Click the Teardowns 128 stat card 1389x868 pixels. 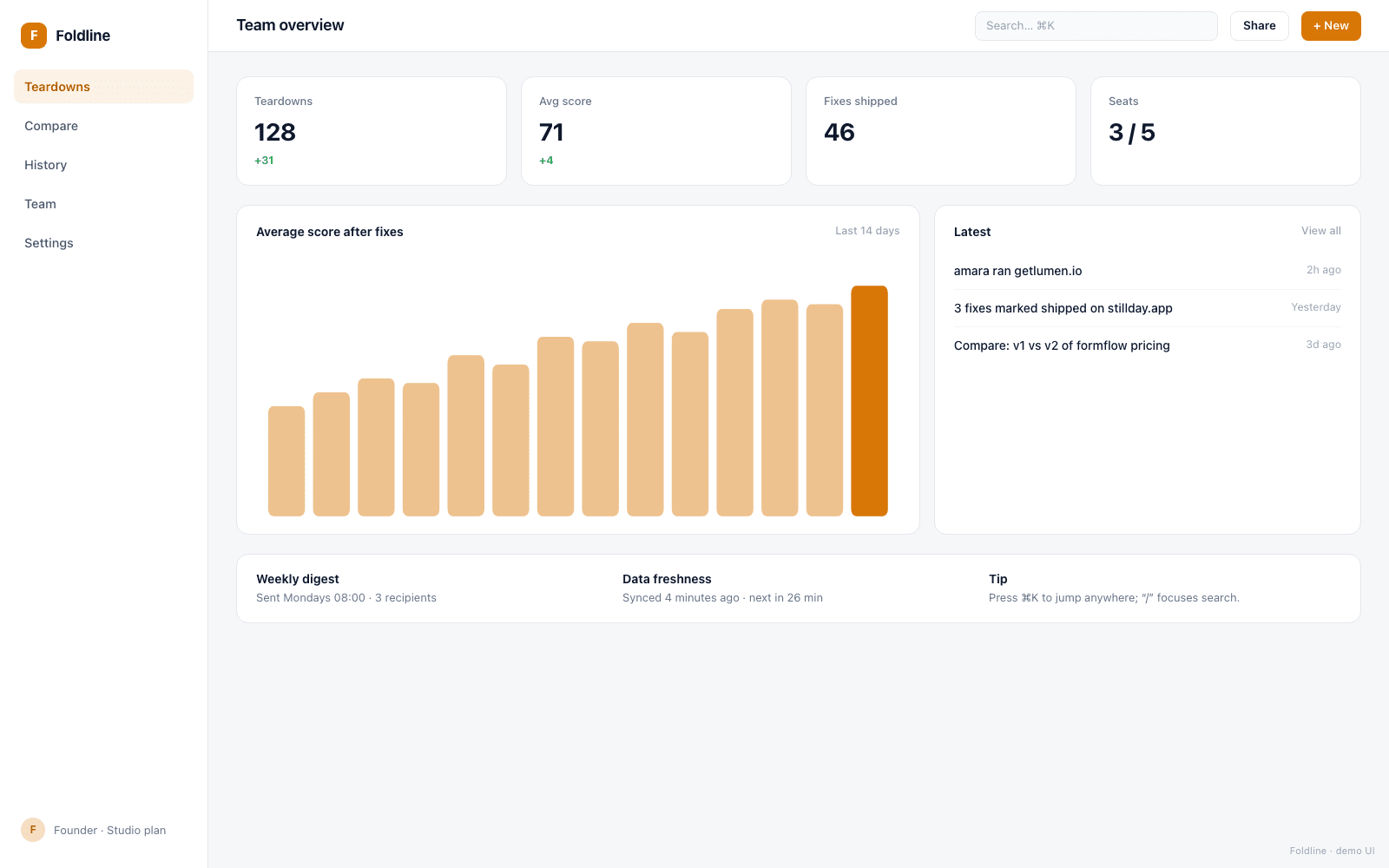pyautogui.click(x=372, y=131)
